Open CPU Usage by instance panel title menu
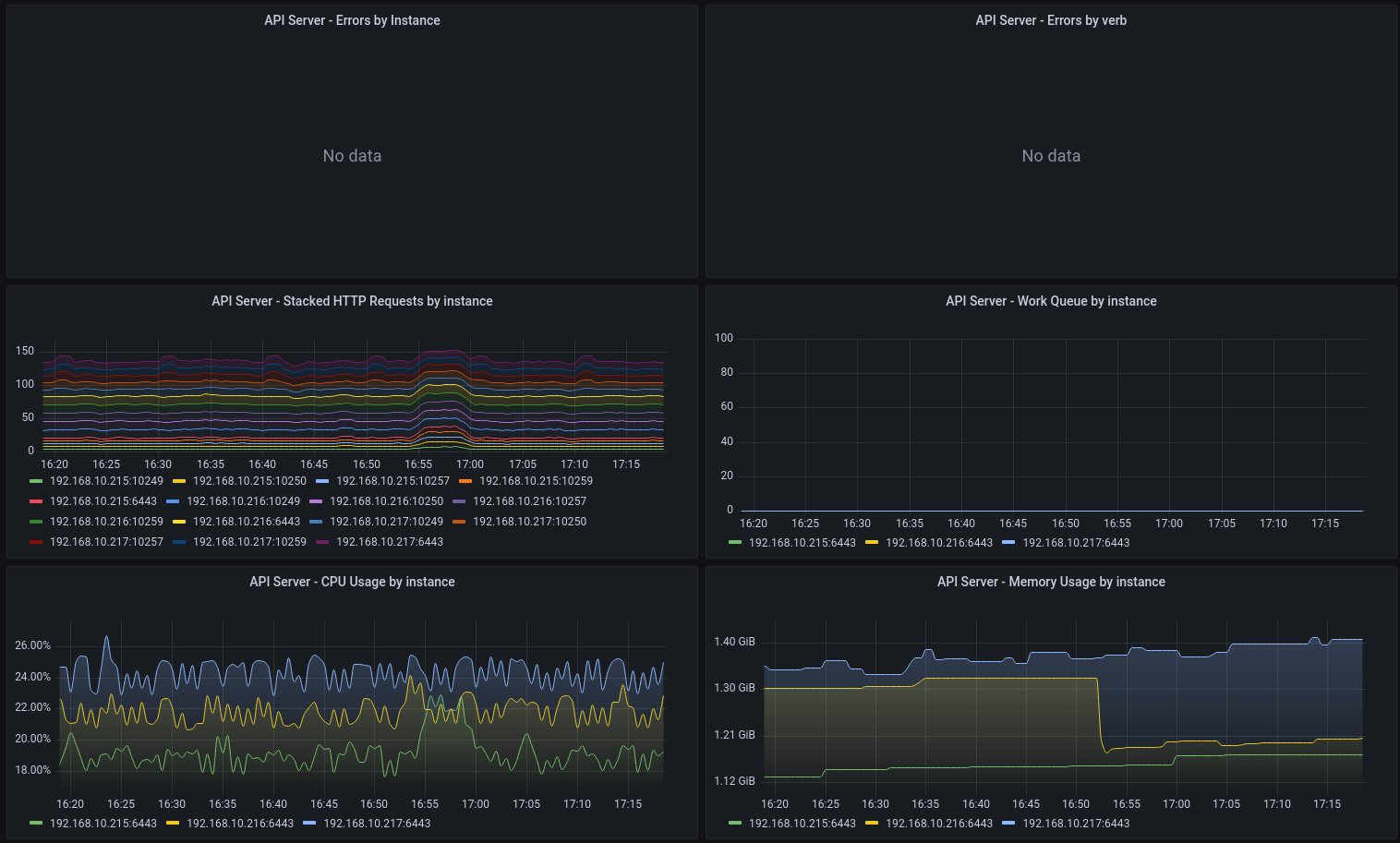The width and height of the screenshot is (1400, 843). click(352, 582)
